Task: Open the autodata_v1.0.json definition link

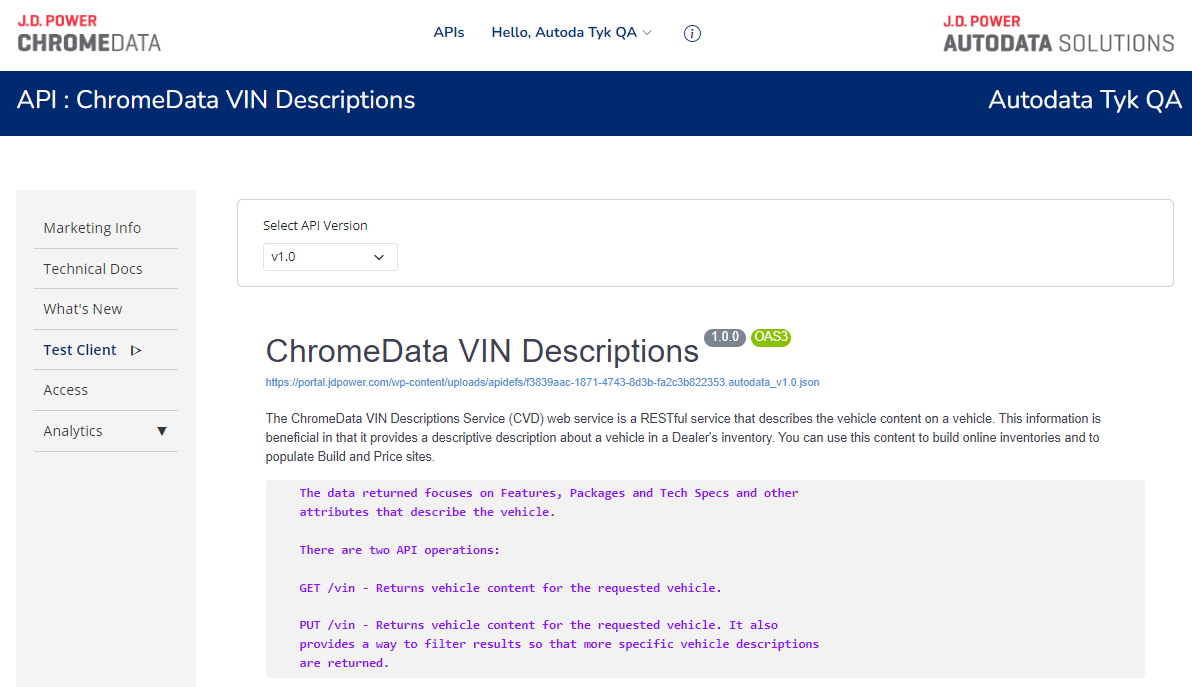Action: (542, 382)
